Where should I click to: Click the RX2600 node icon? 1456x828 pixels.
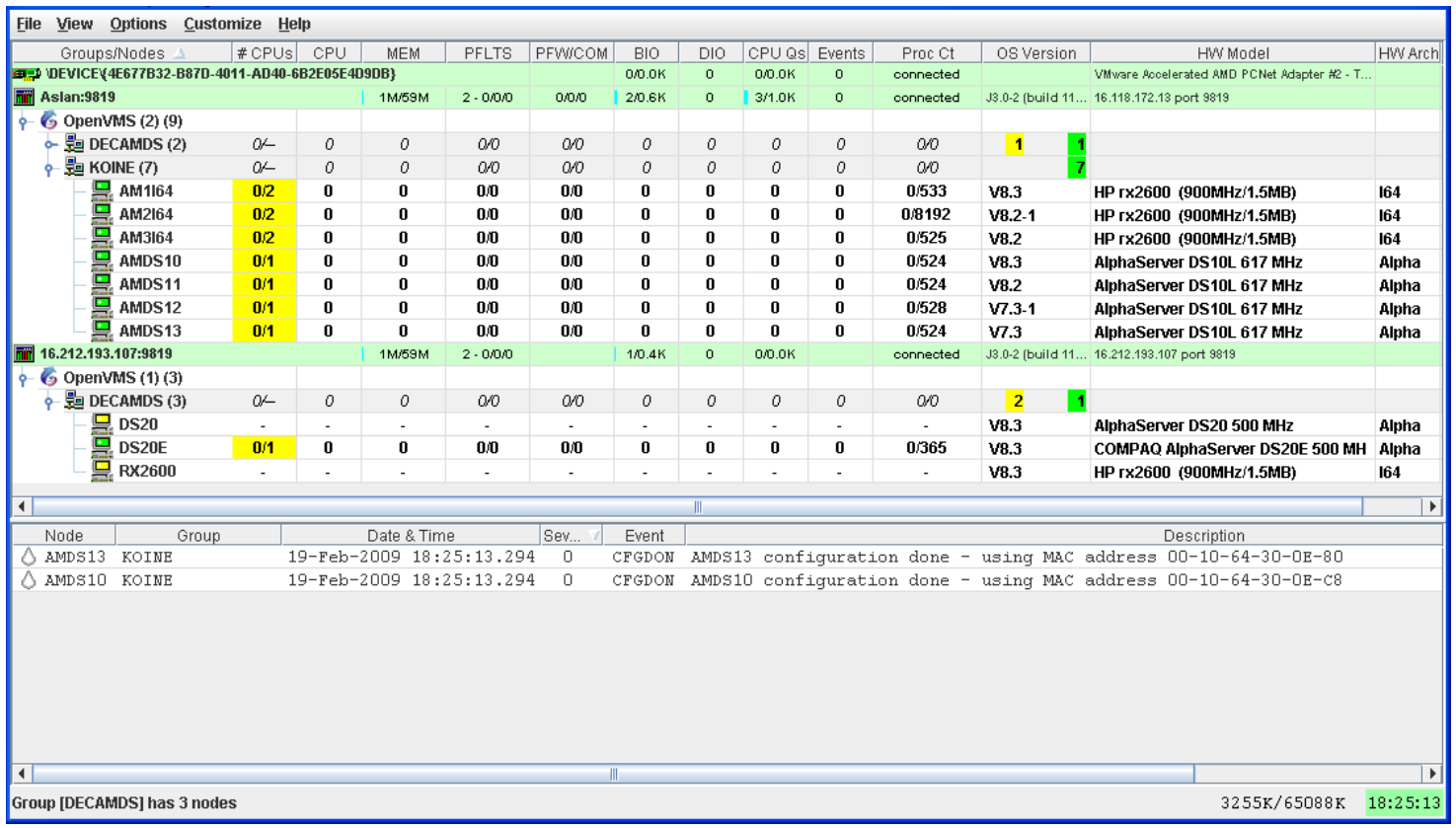click(102, 471)
